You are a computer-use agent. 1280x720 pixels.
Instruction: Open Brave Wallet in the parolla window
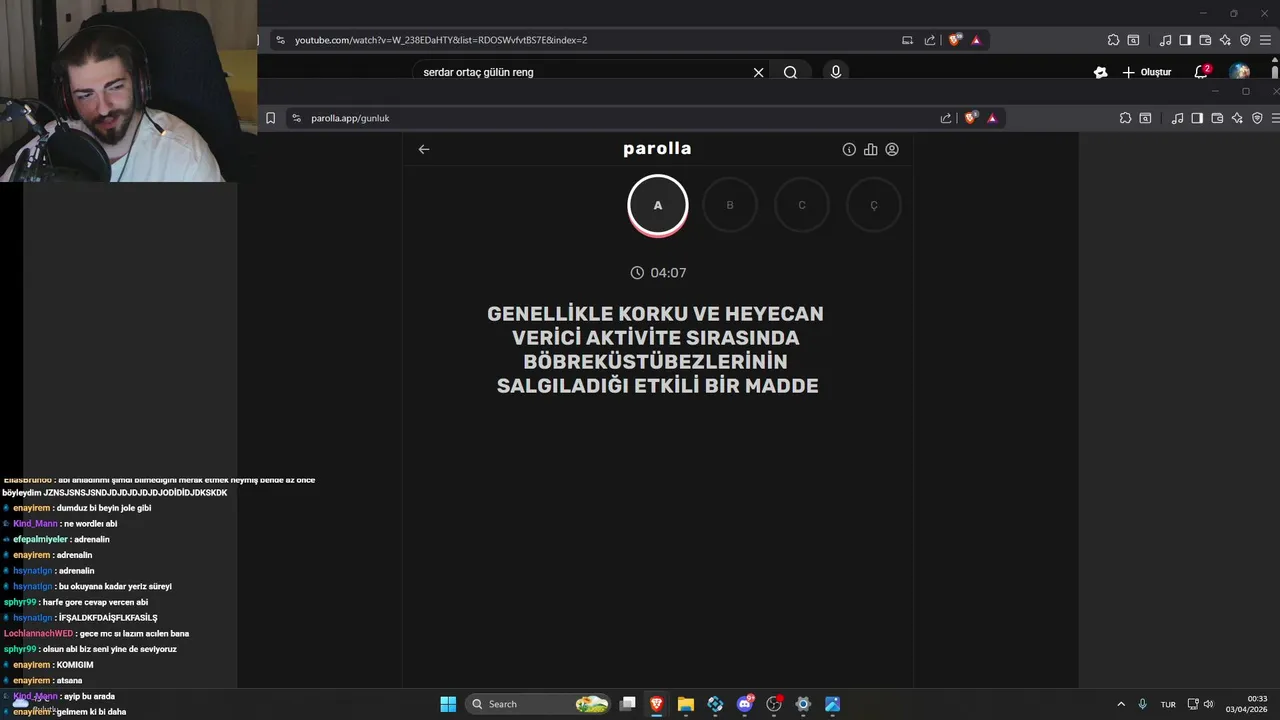click(x=1217, y=118)
